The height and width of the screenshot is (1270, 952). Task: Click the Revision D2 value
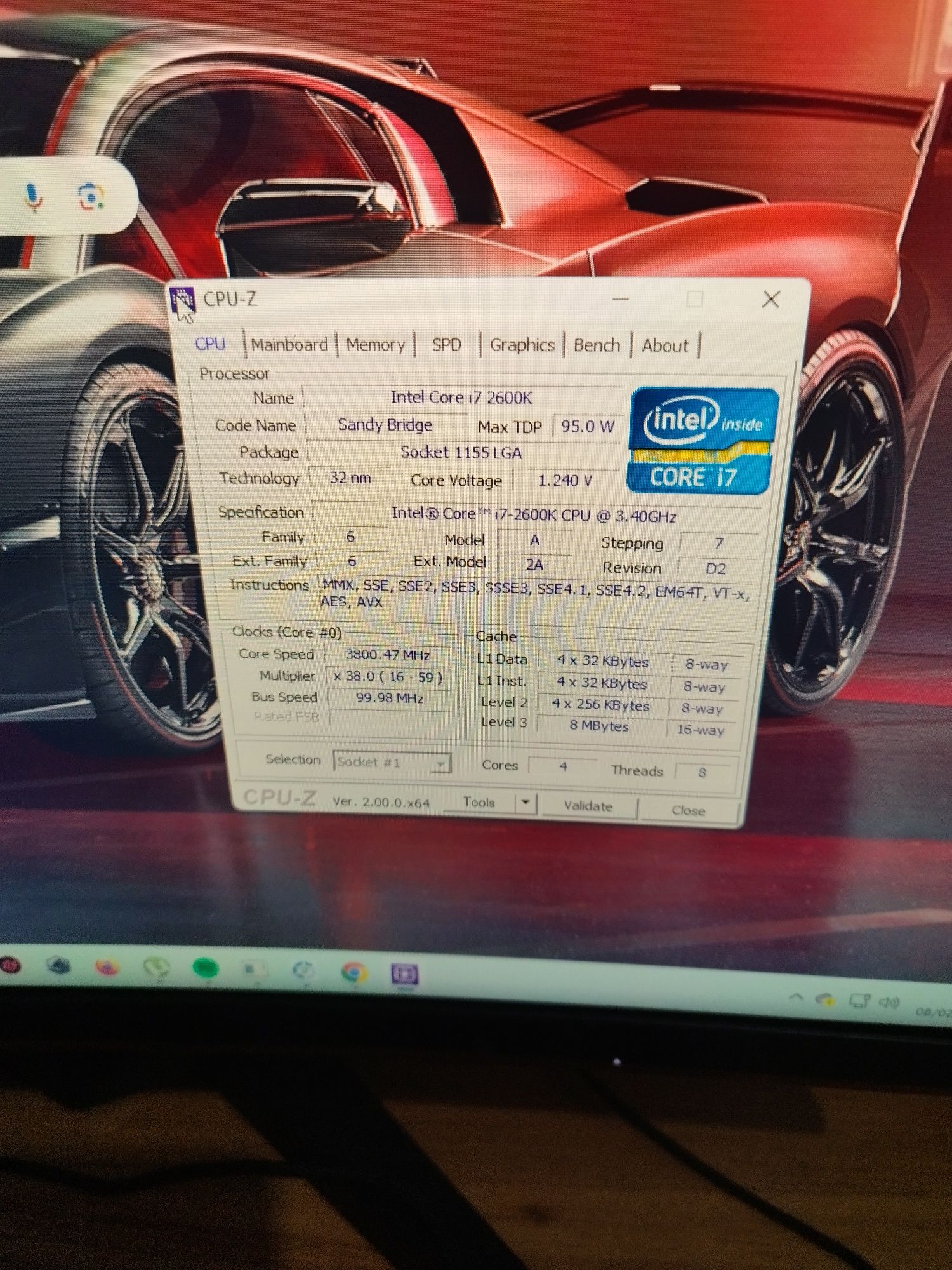click(x=716, y=569)
